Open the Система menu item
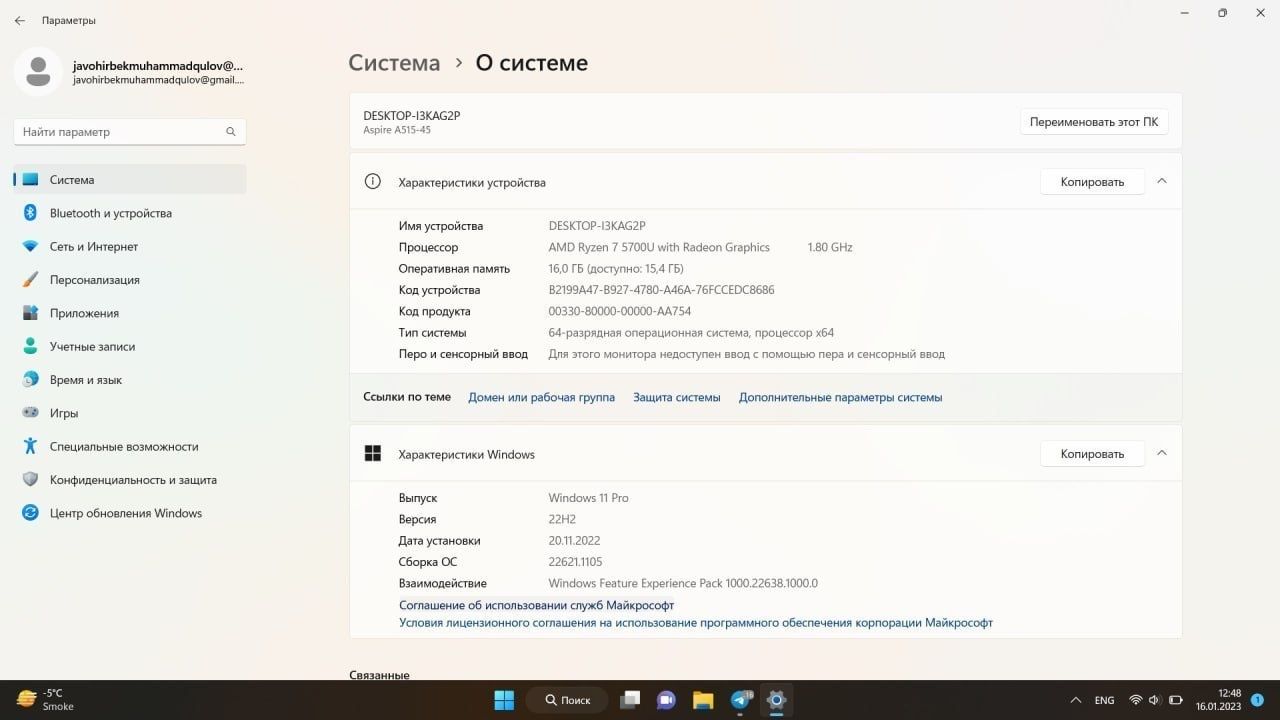 (x=130, y=180)
